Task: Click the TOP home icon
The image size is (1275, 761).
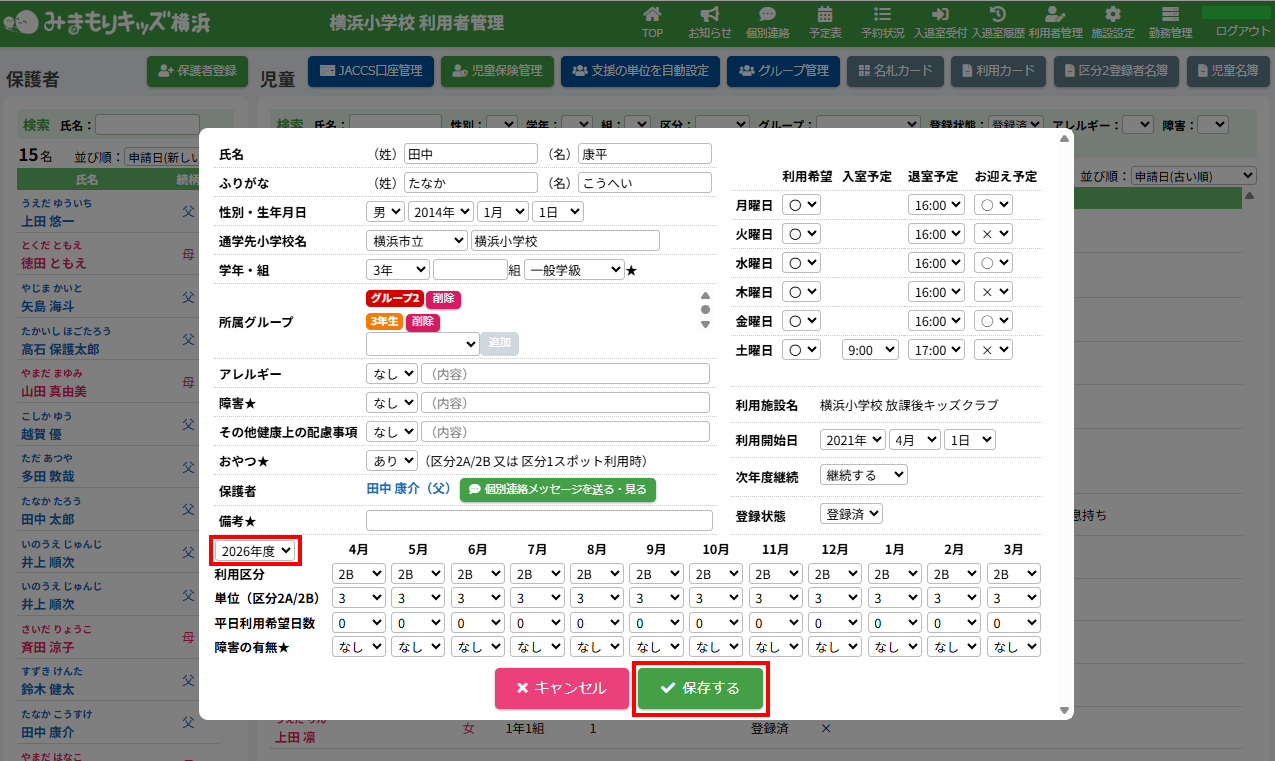Action: (x=652, y=15)
